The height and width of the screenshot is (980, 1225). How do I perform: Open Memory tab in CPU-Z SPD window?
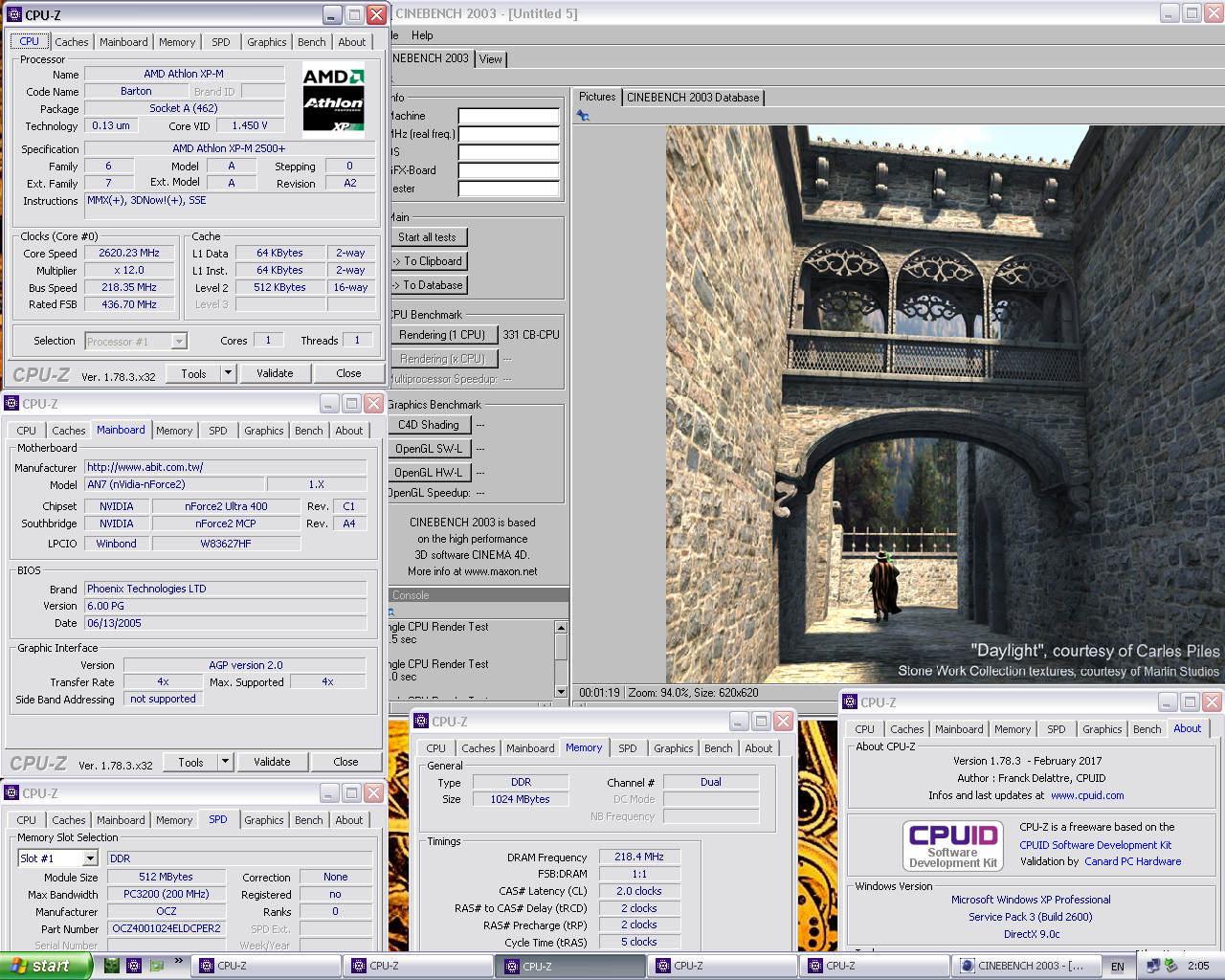[x=174, y=820]
